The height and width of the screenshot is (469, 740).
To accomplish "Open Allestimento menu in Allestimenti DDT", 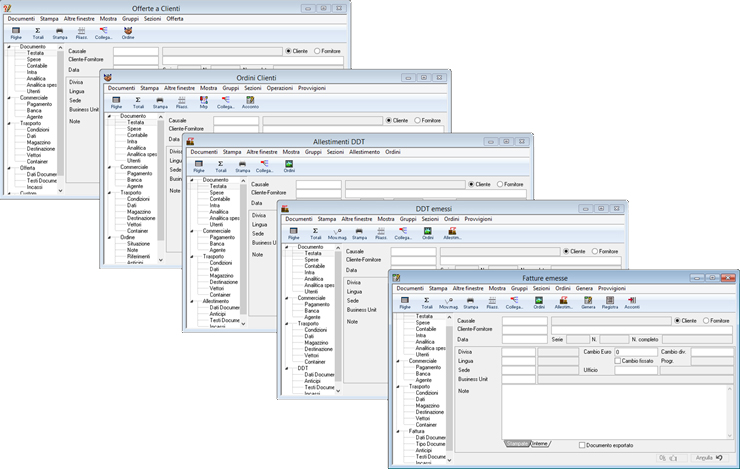I will 364,152.
